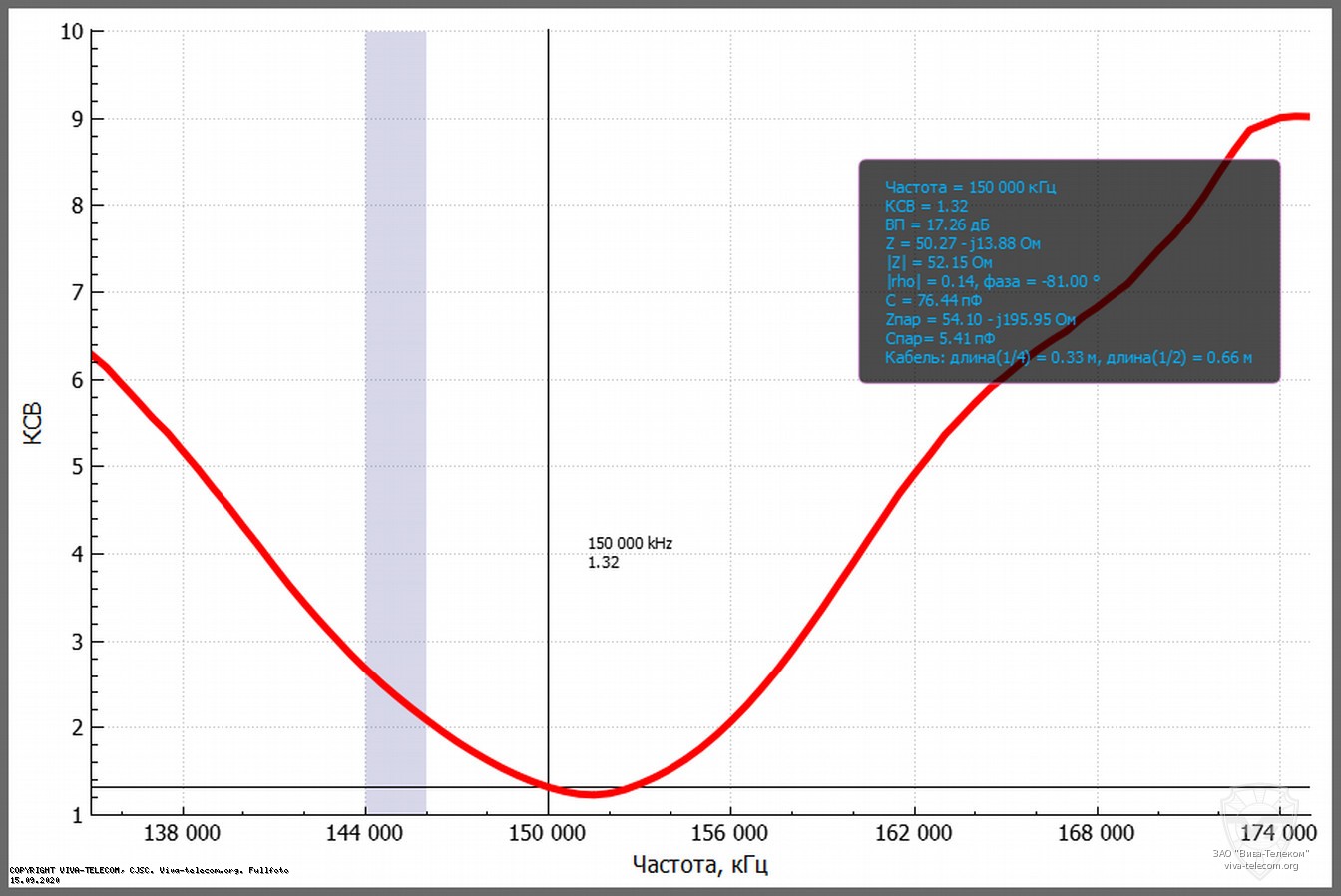Click the vertical cursor line at 150 000

pyautogui.click(x=548, y=299)
